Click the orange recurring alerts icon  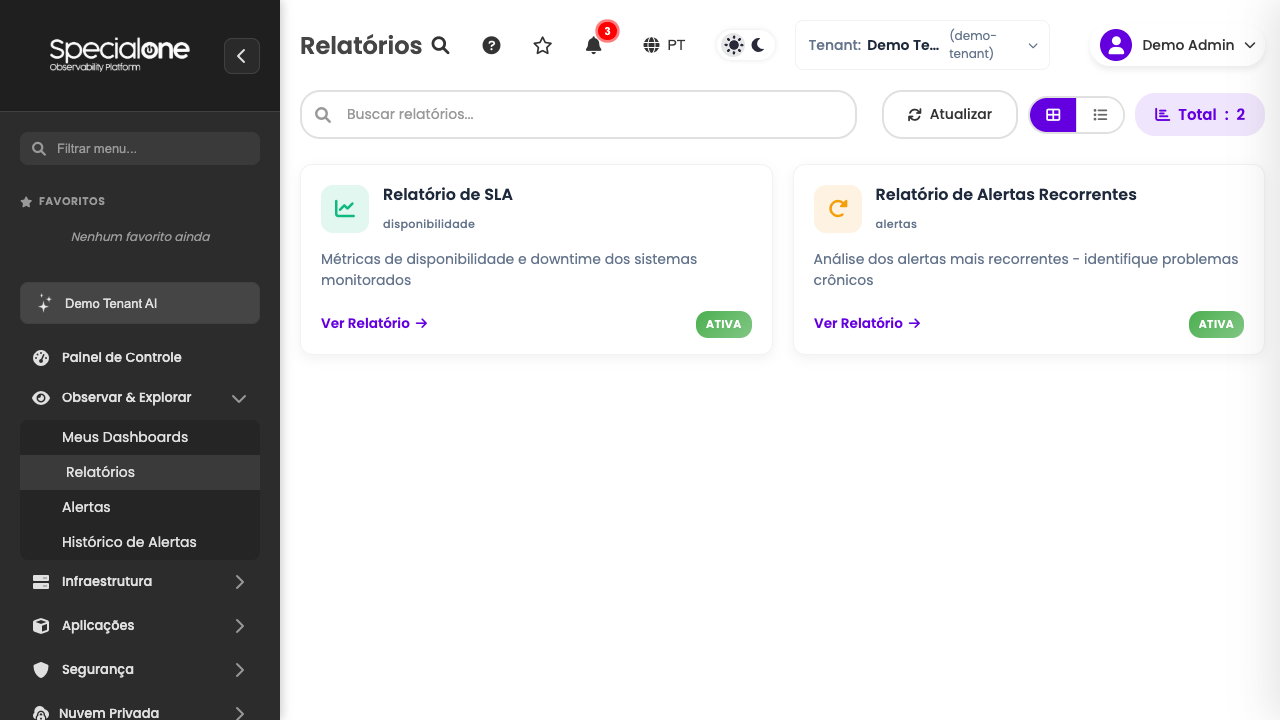point(838,209)
